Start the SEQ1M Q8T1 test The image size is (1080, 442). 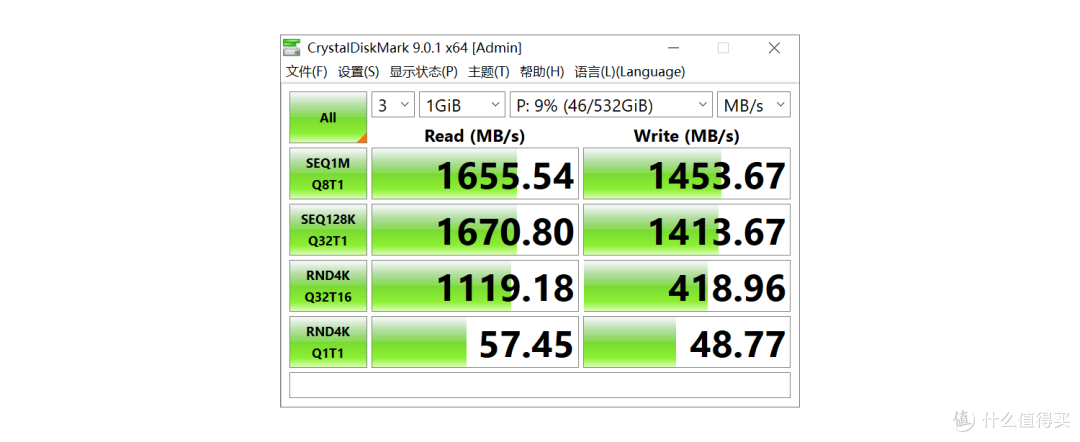coord(328,173)
